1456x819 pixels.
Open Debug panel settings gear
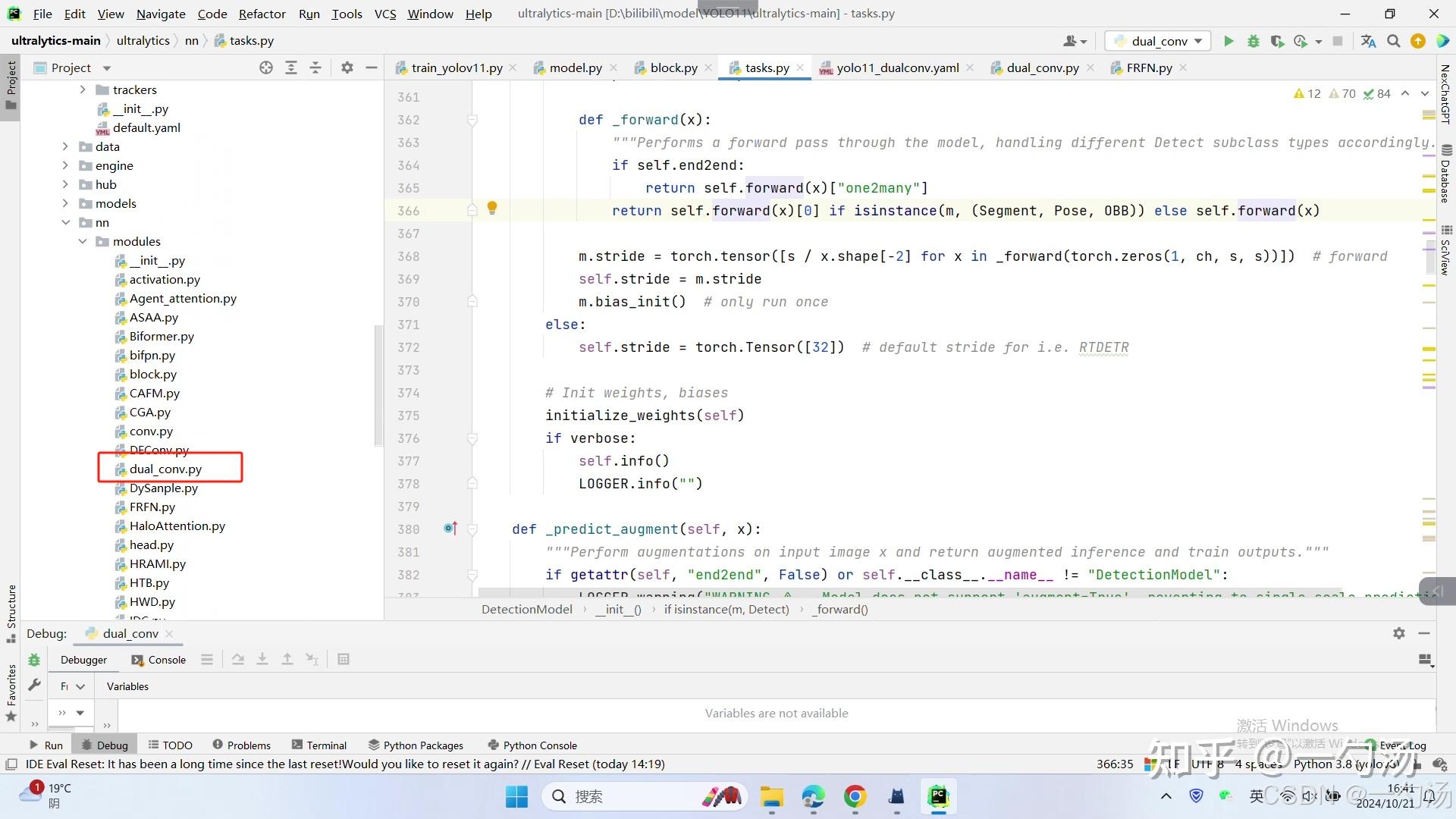(x=1398, y=633)
